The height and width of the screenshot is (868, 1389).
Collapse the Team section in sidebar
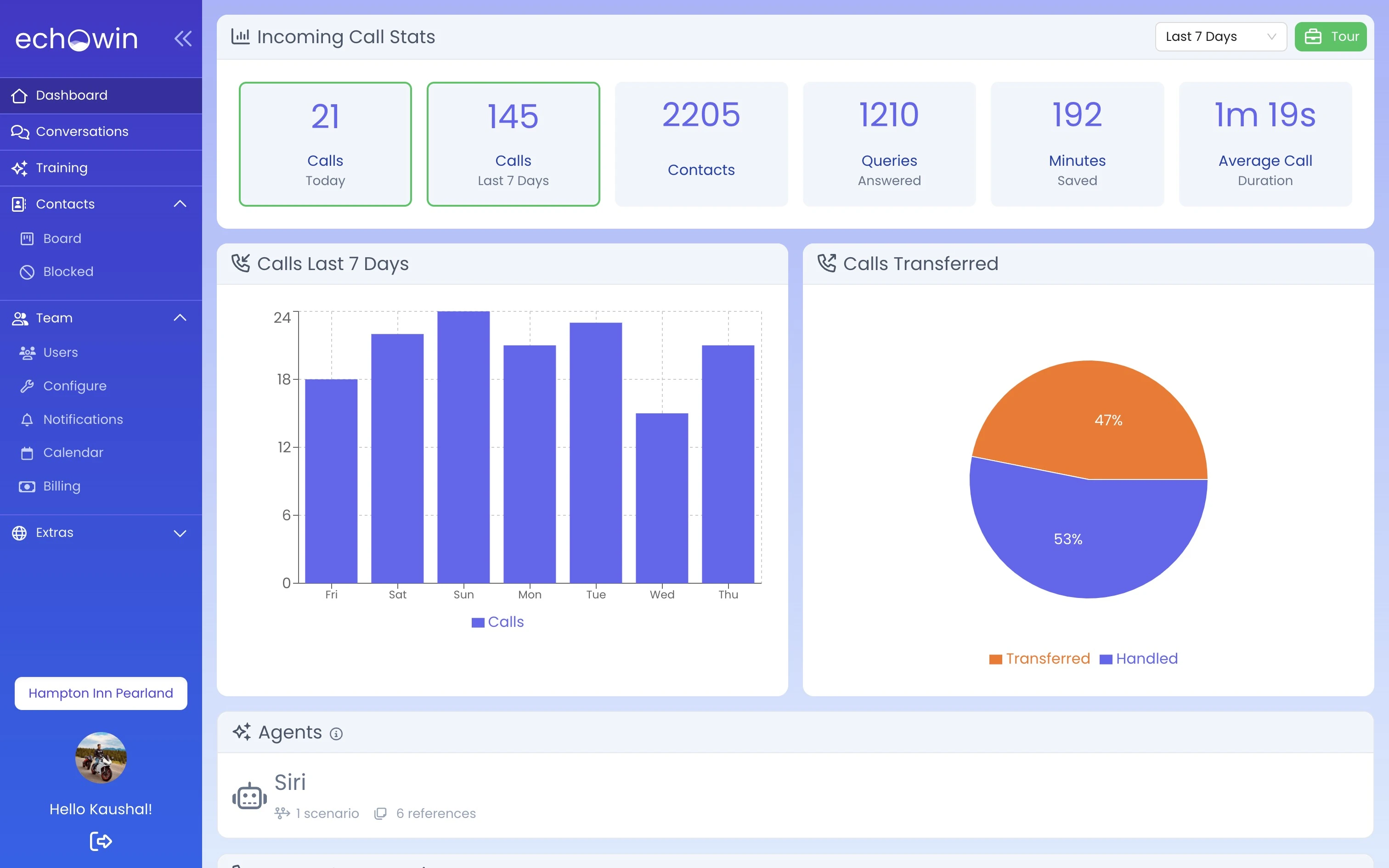click(x=179, y=317)
